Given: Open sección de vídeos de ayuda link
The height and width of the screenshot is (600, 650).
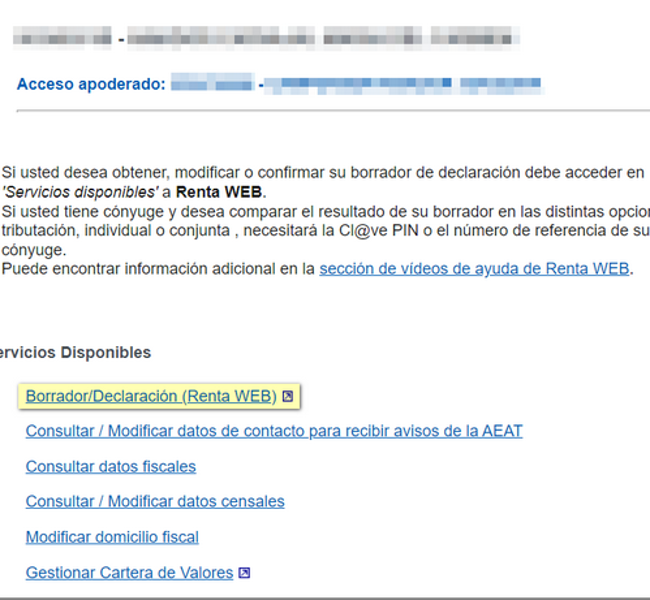Looking at the screenshot, I should pyautogui.click(x=474, y=268).
